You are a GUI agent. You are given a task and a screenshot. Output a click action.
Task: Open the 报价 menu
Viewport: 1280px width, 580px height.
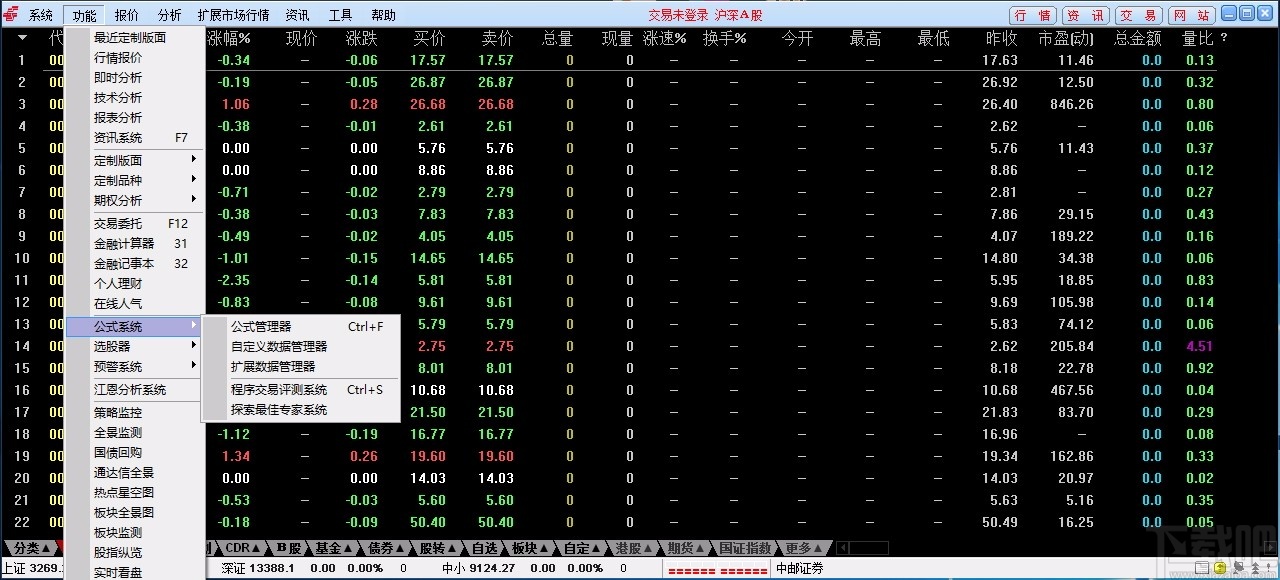[x=125, y=15]
